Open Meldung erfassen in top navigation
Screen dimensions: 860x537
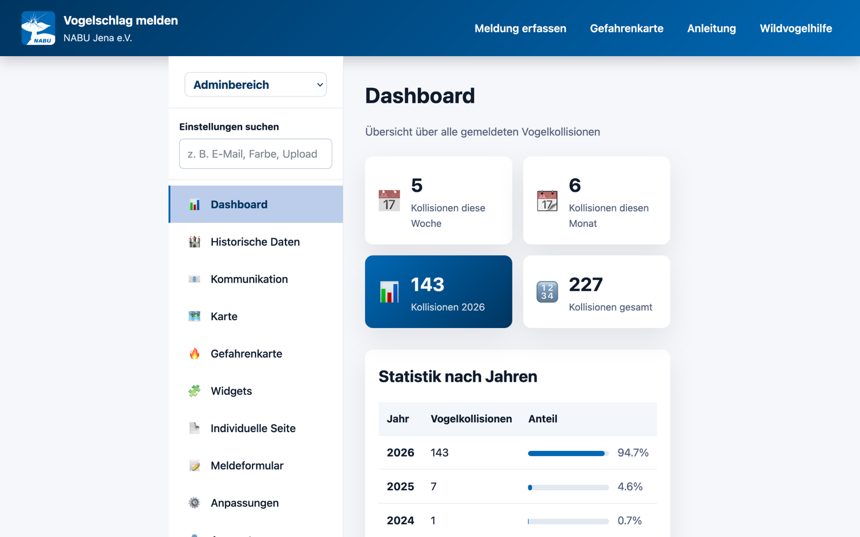coord(520,29)
